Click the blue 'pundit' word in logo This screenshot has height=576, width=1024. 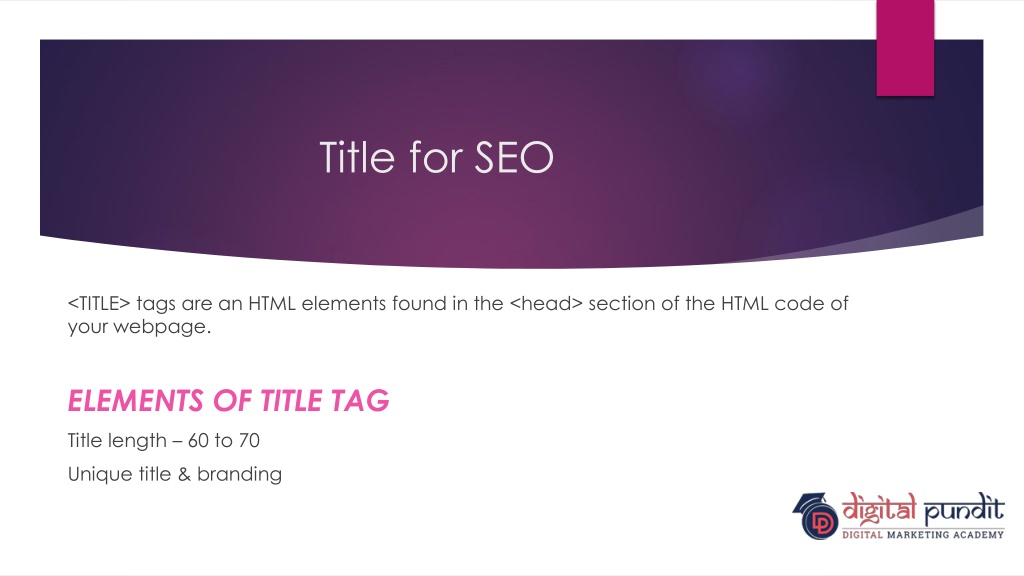pos(964,510)
